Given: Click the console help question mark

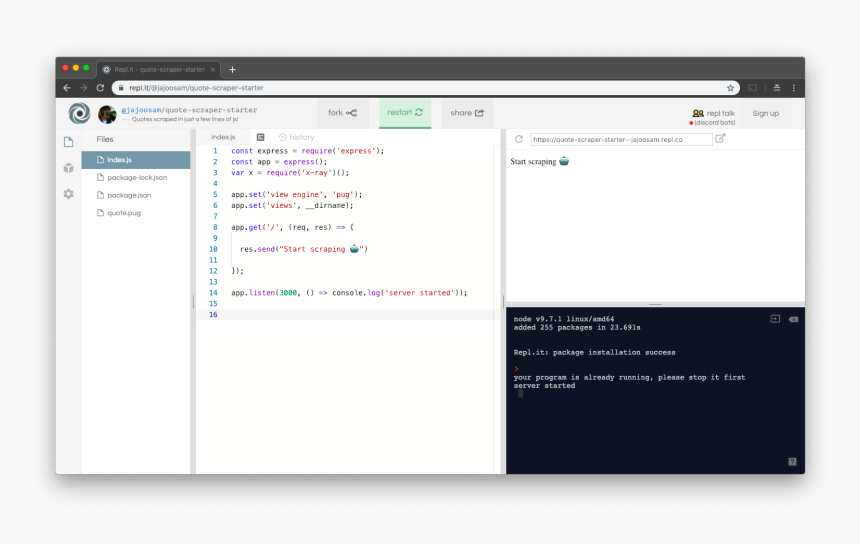Looking at the screenshot, I should [792, 461].
